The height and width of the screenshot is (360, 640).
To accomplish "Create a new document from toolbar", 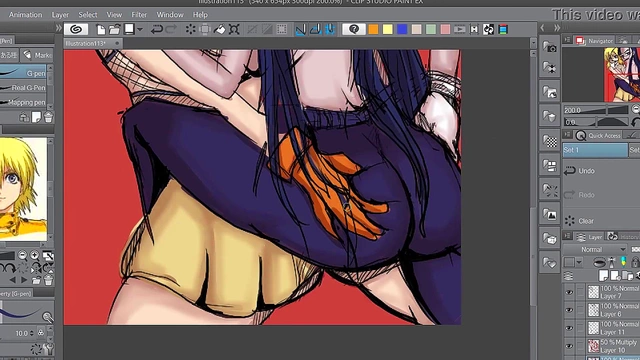I will (100, 29).
